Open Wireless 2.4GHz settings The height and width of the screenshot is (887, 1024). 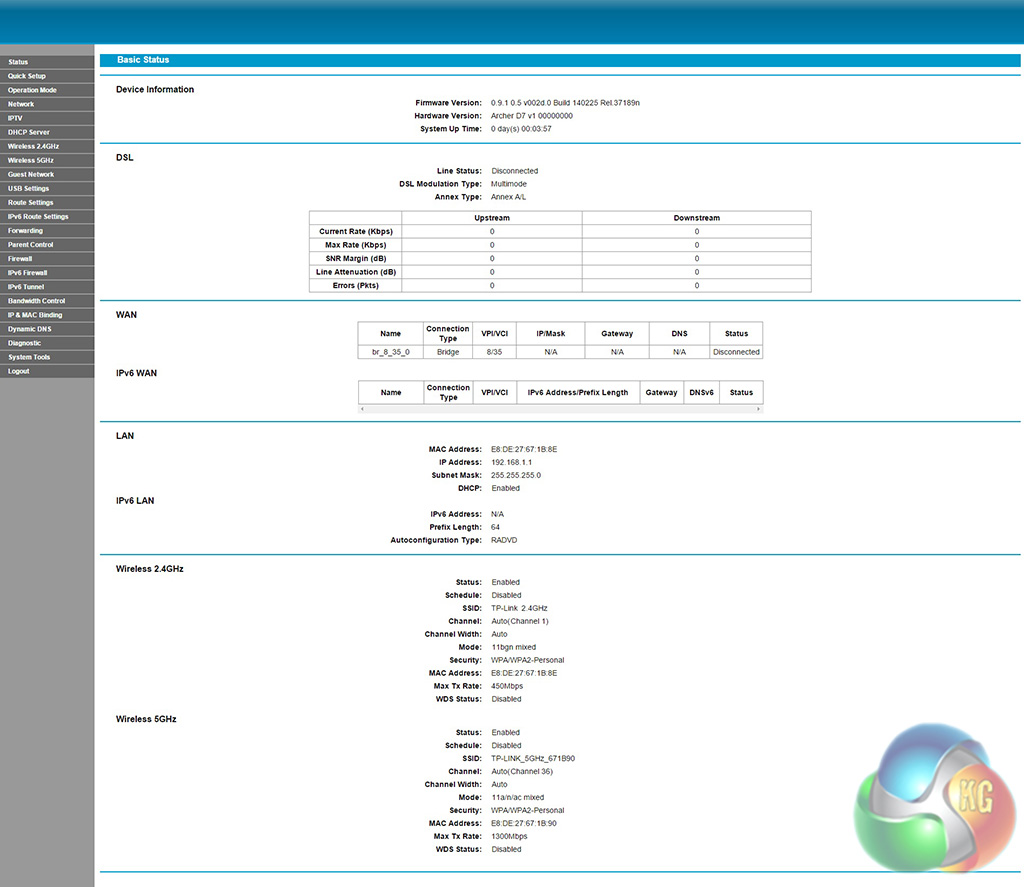click(x=33, y=146)
